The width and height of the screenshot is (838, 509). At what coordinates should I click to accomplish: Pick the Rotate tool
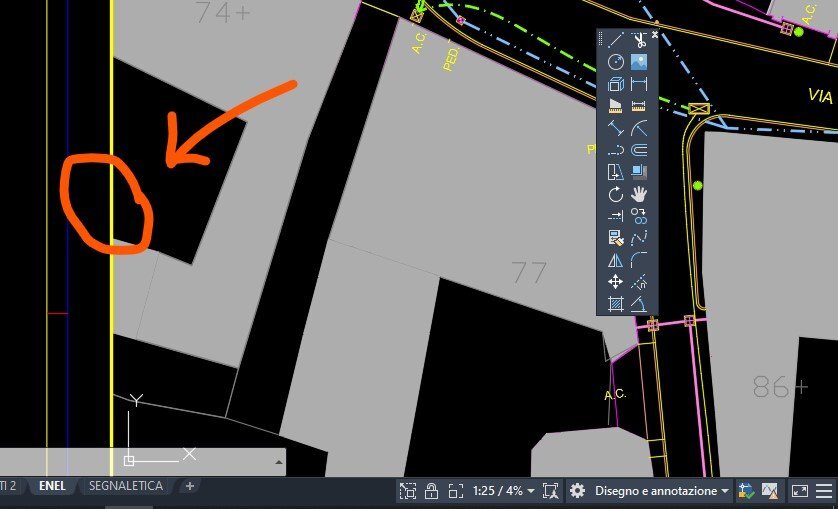[x=616, y=194]
